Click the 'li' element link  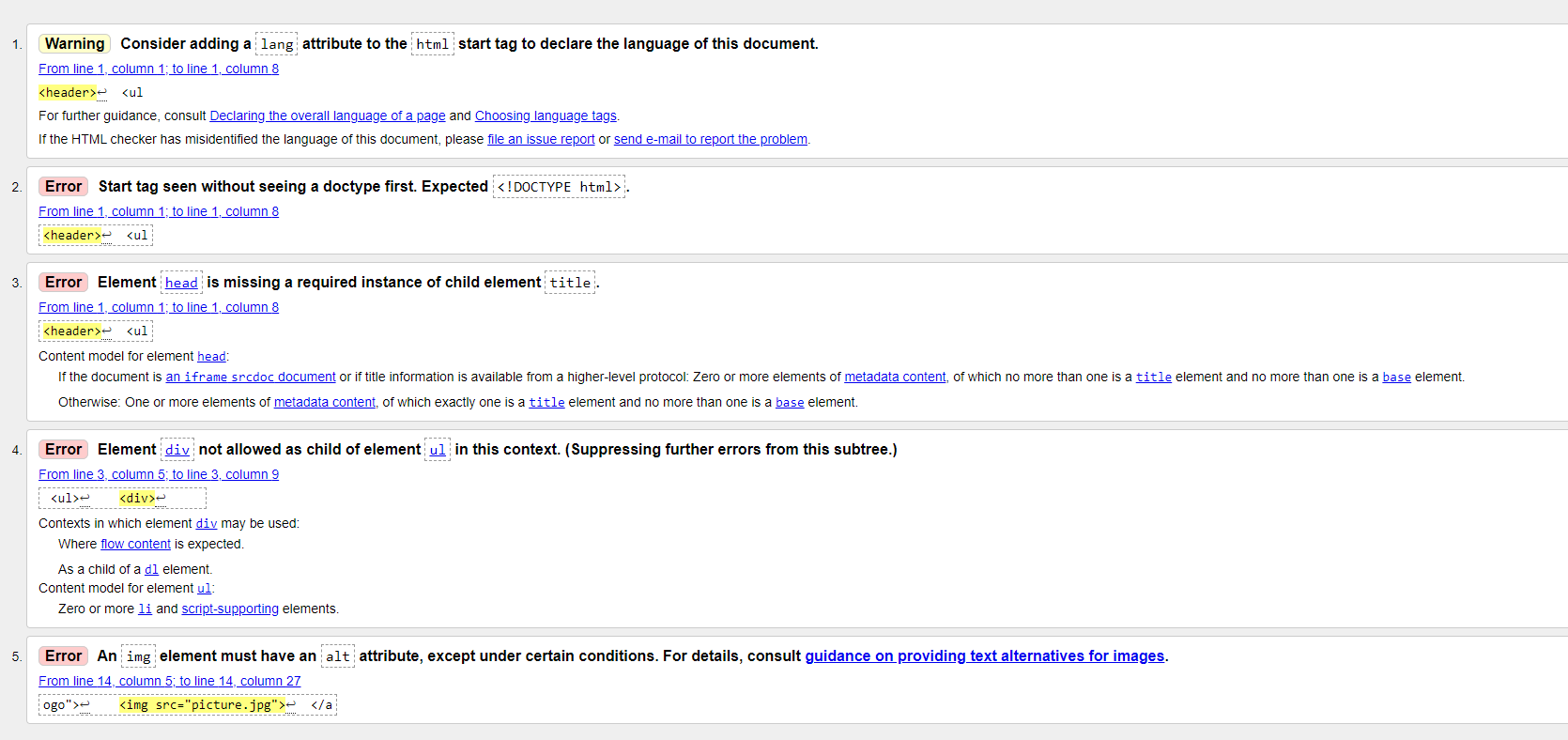(x=145, y=609)
